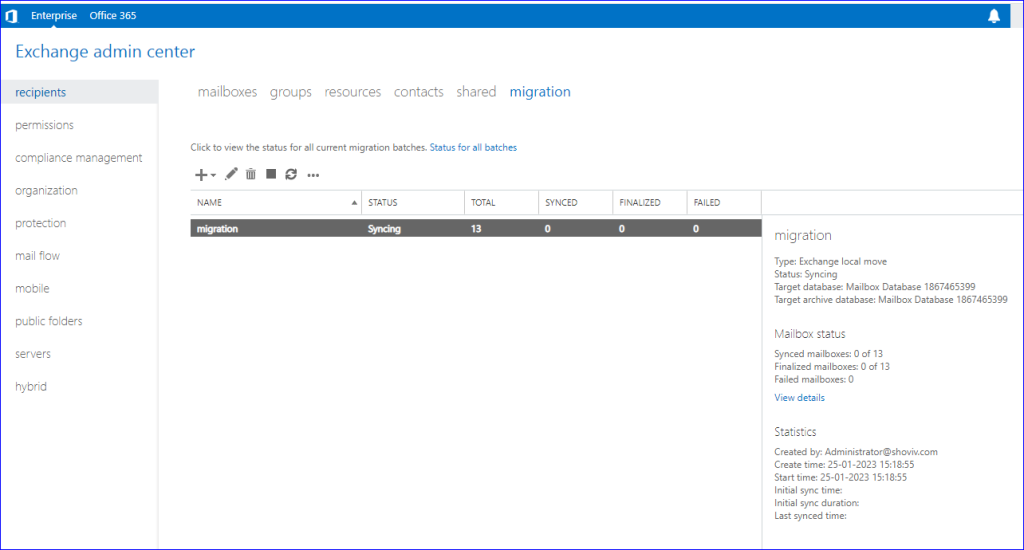The width and height of the screenshot is (1024, 550).
Task: Click the Syncing status cell
Action: point(384,229)
